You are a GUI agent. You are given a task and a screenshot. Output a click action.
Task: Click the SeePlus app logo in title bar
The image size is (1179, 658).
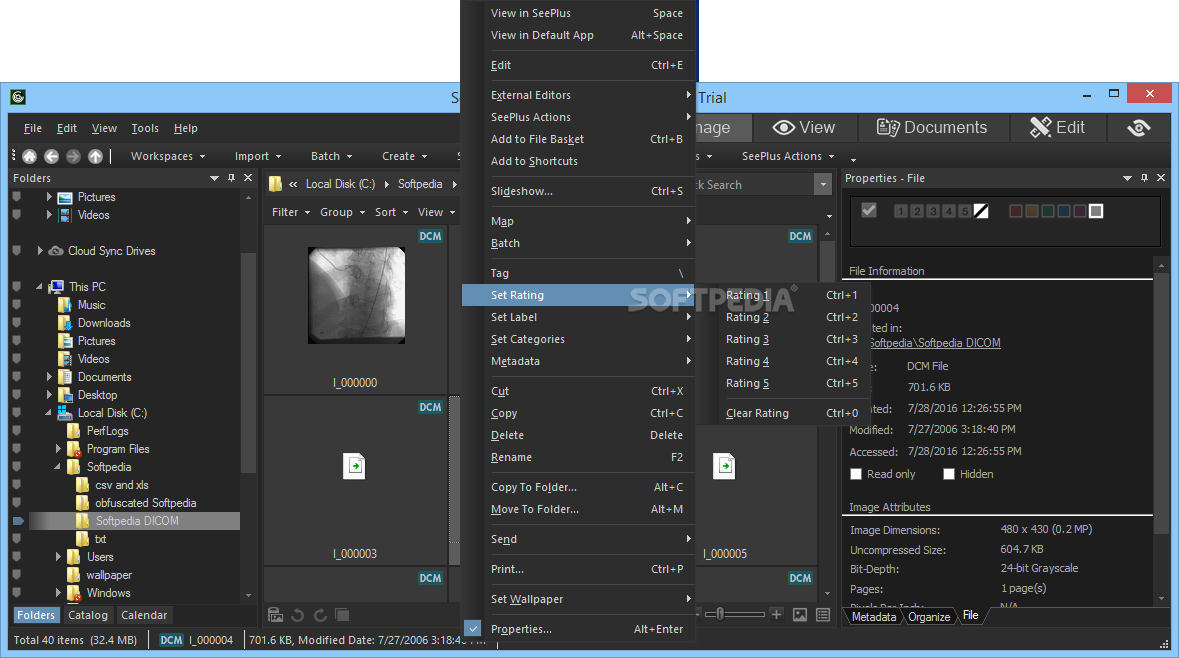(18, 97)
